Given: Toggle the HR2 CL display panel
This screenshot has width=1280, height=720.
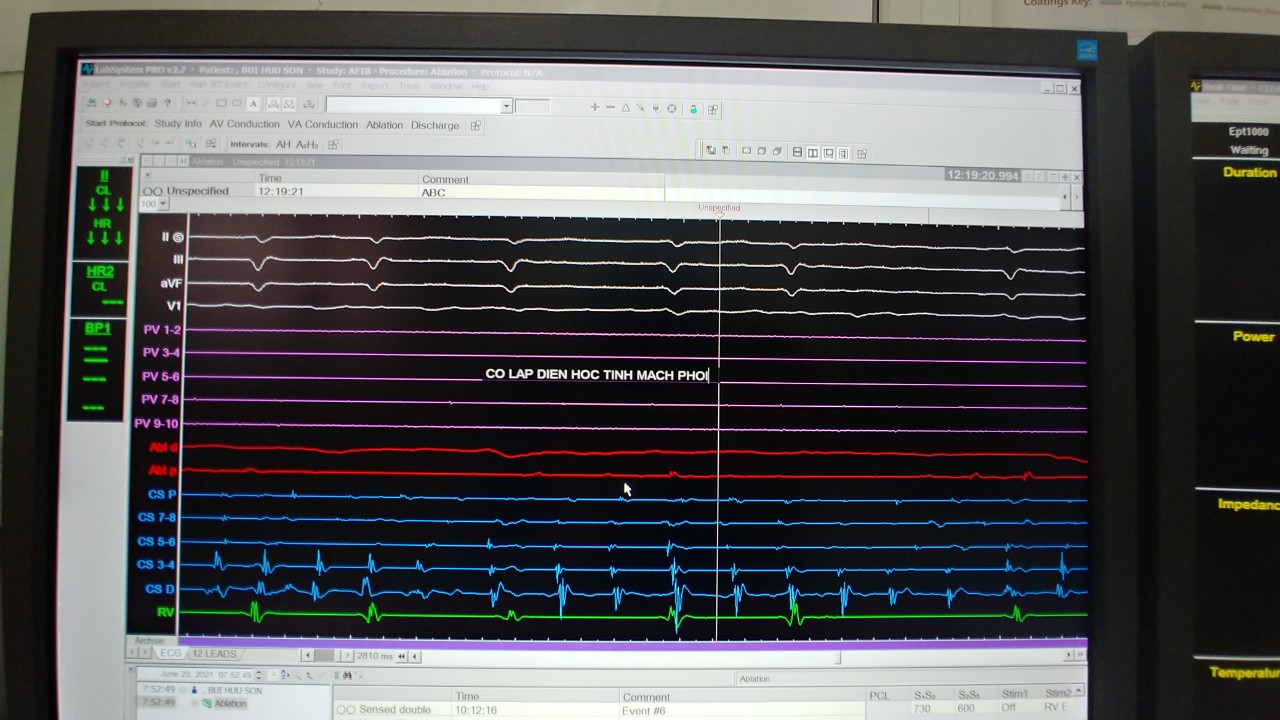Looking at the screenshot, I should click(x=100, y=287).
